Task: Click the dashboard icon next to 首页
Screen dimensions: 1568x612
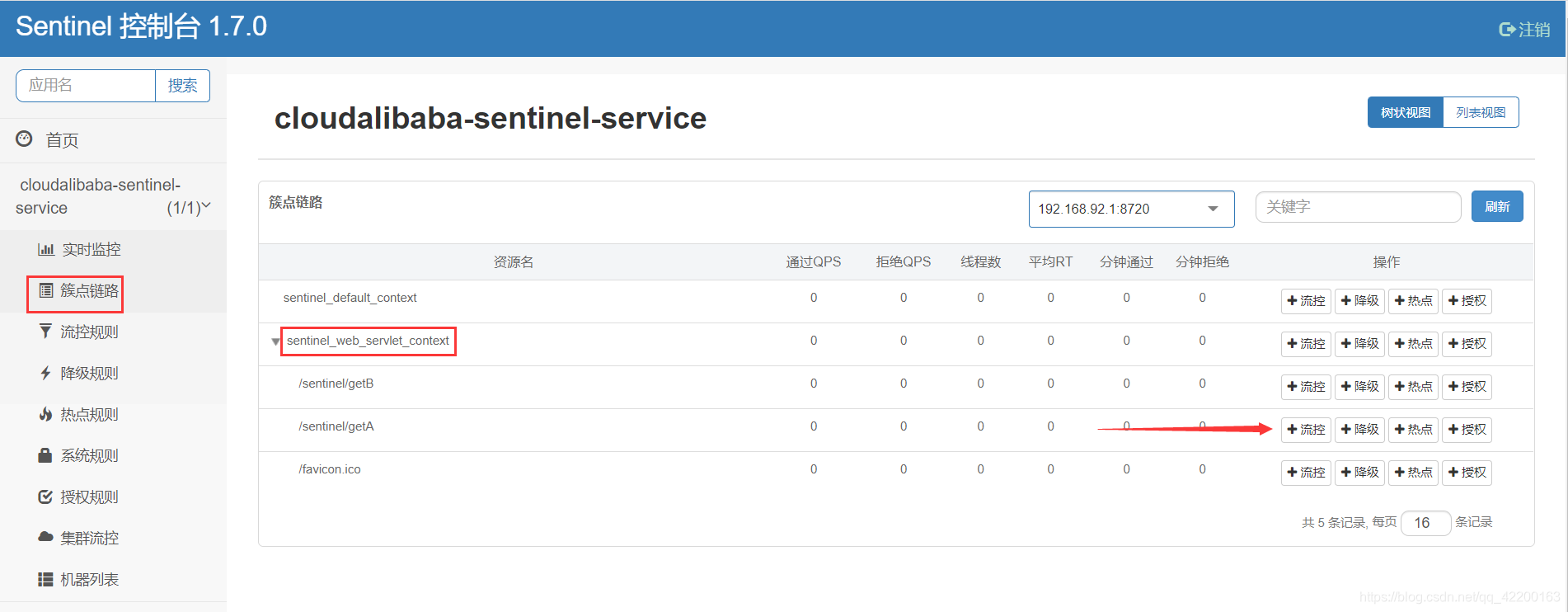Action: (24, 139)
